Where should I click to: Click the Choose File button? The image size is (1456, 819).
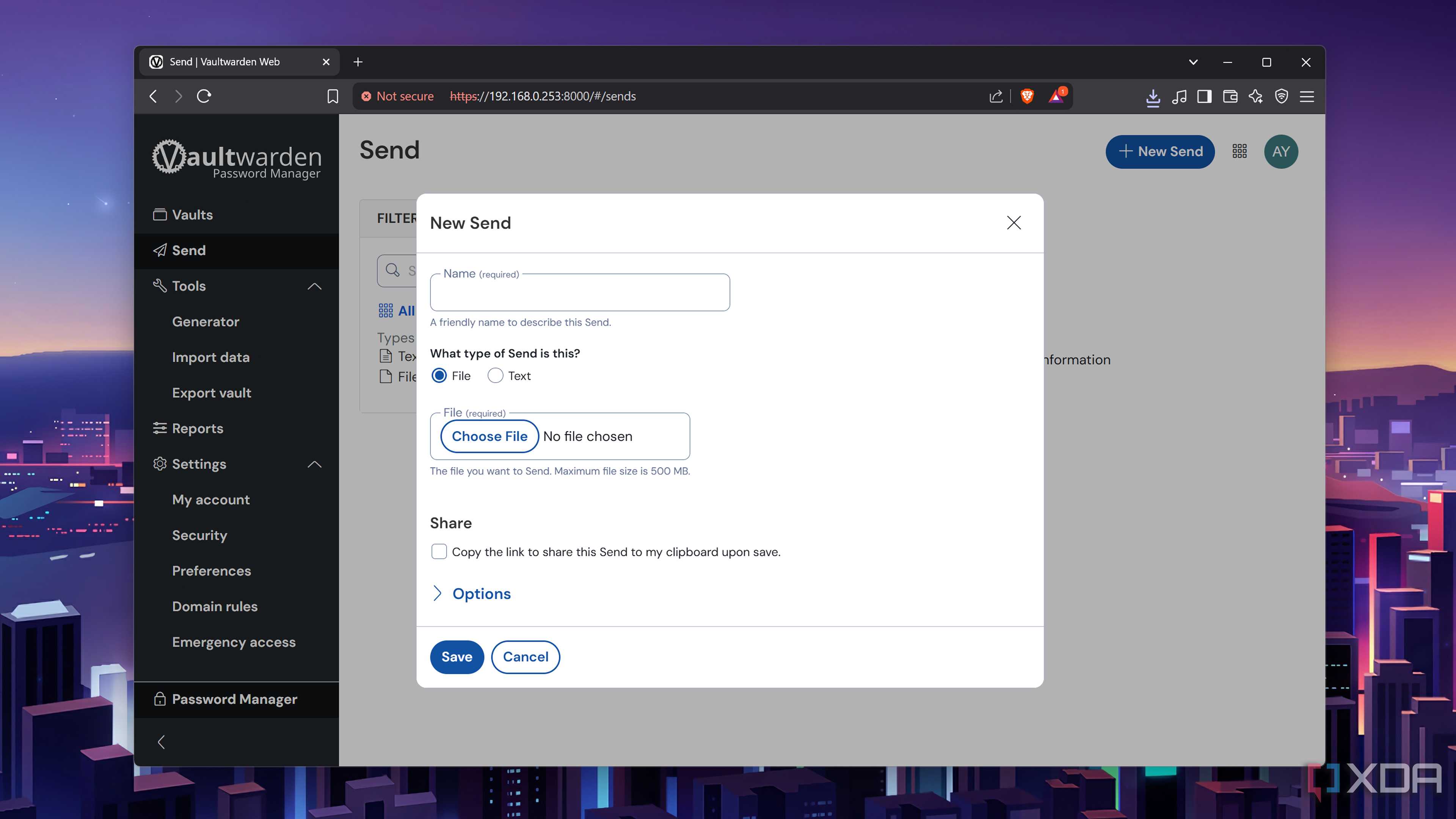point(489,436)
